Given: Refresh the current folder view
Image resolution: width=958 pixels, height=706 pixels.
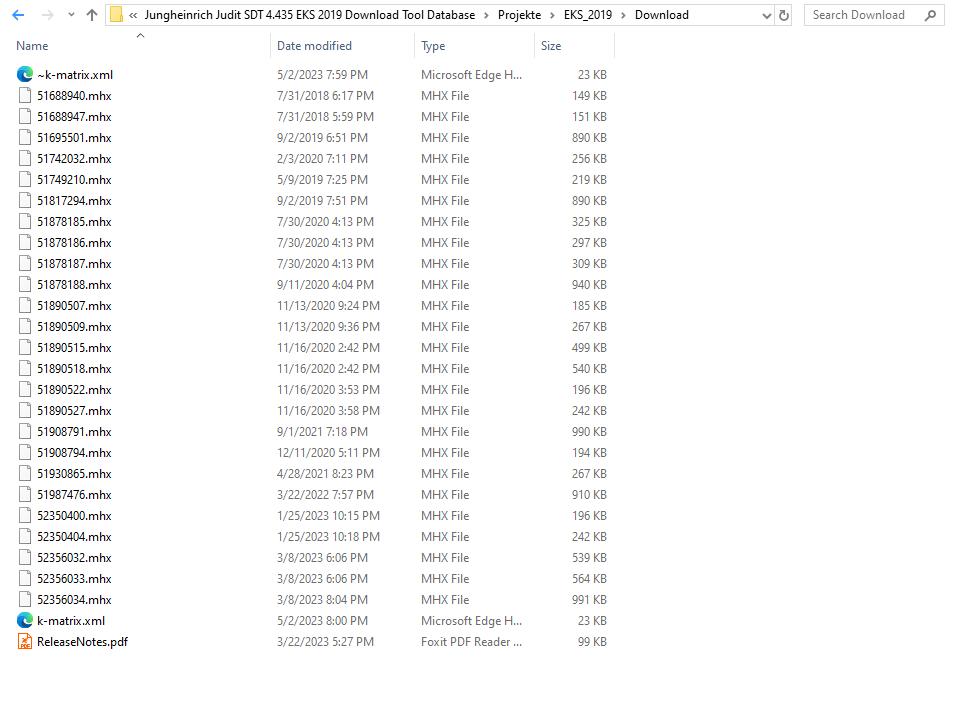Looking at the screenshot, I should [x=784, y=16].
